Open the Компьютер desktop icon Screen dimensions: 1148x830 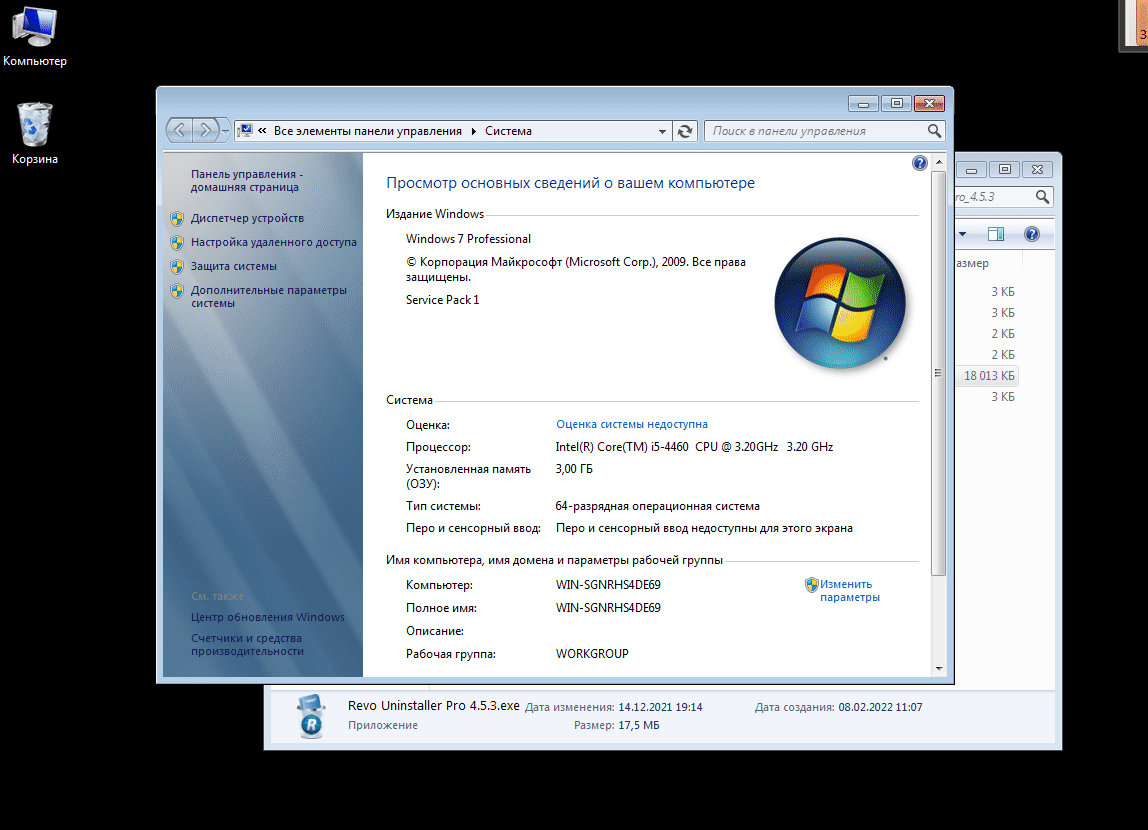tap(34, 37)
